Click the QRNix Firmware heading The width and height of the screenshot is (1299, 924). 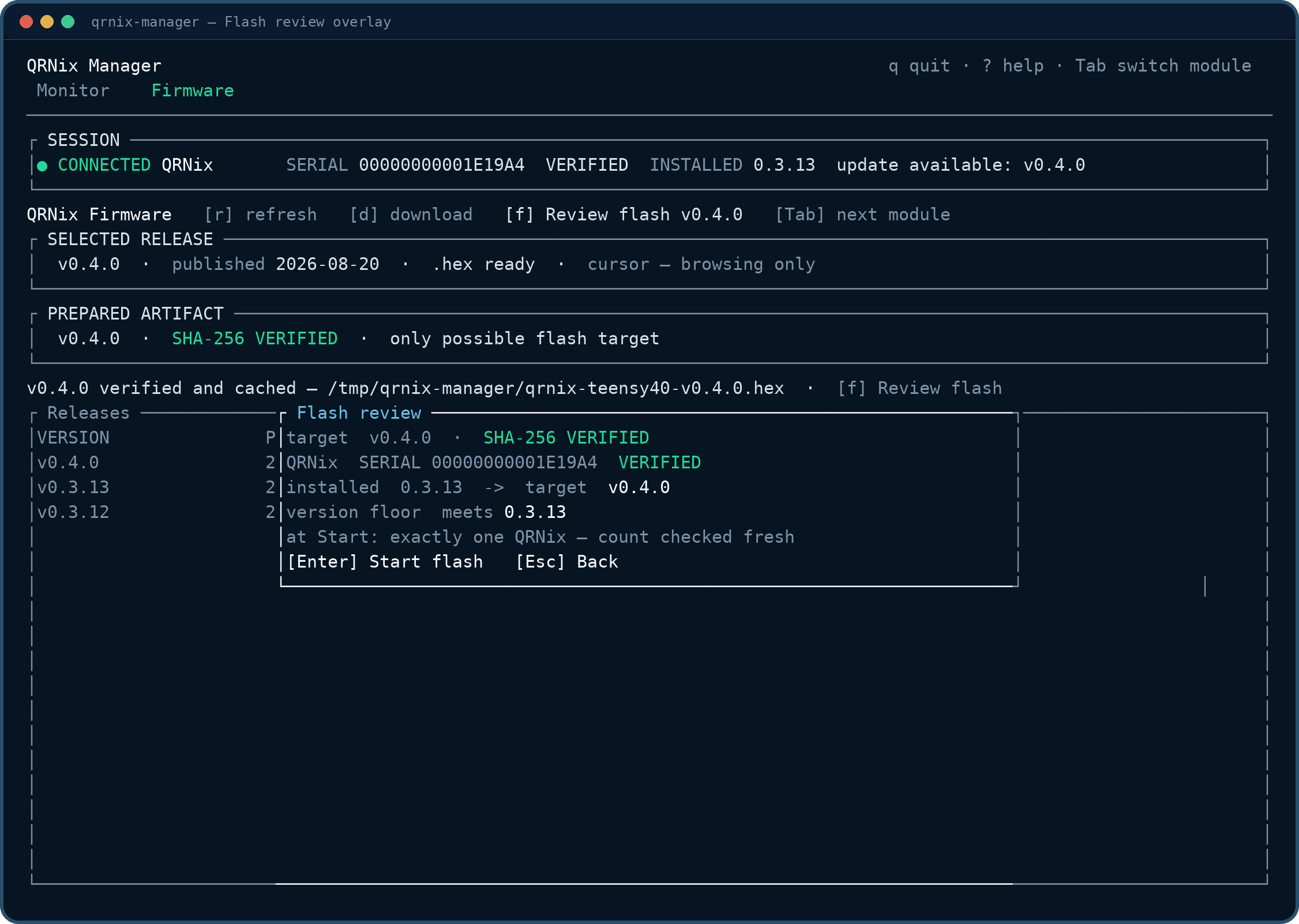pyautogui.click(x=99, y=215)
